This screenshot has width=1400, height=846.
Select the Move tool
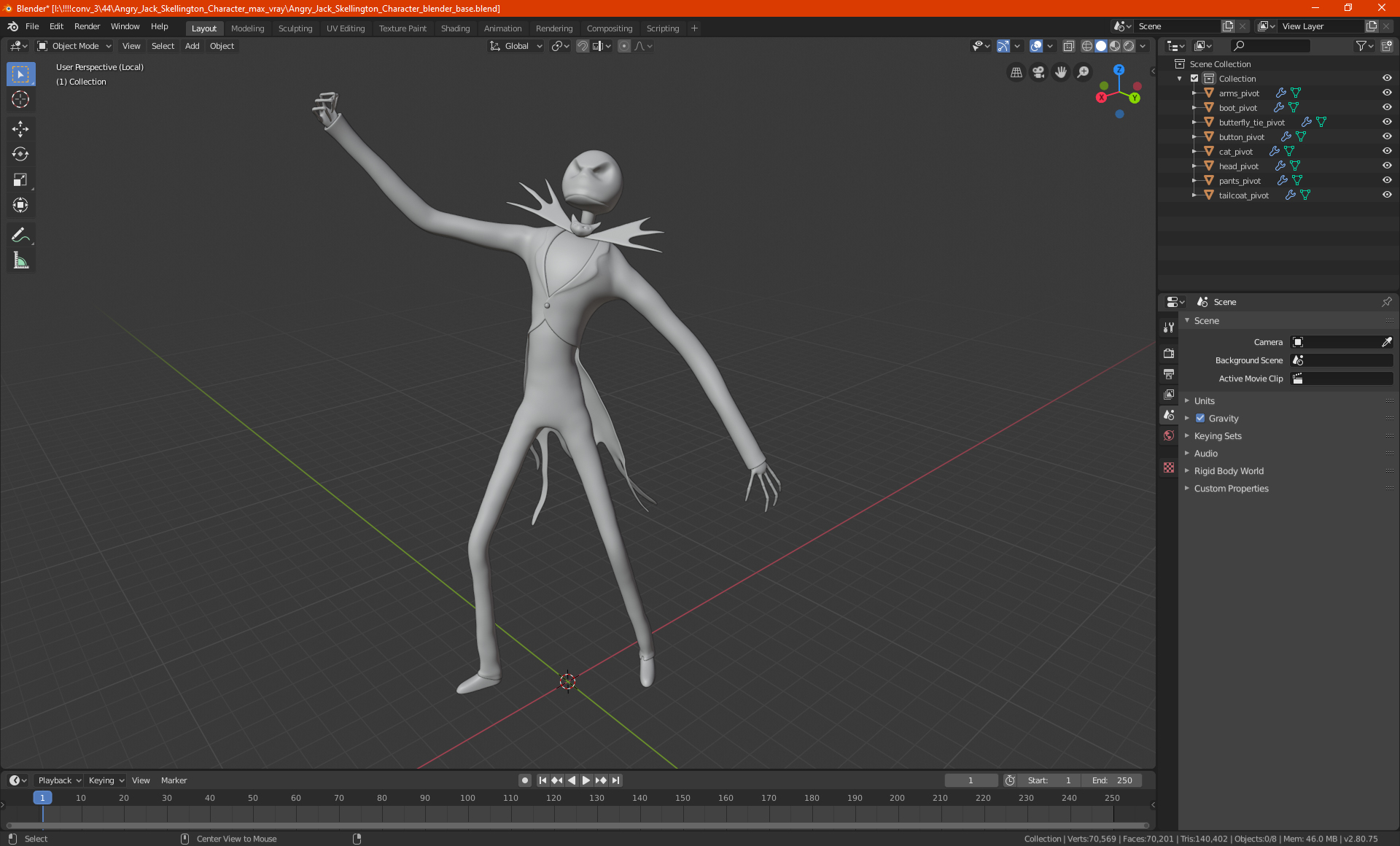20,129
